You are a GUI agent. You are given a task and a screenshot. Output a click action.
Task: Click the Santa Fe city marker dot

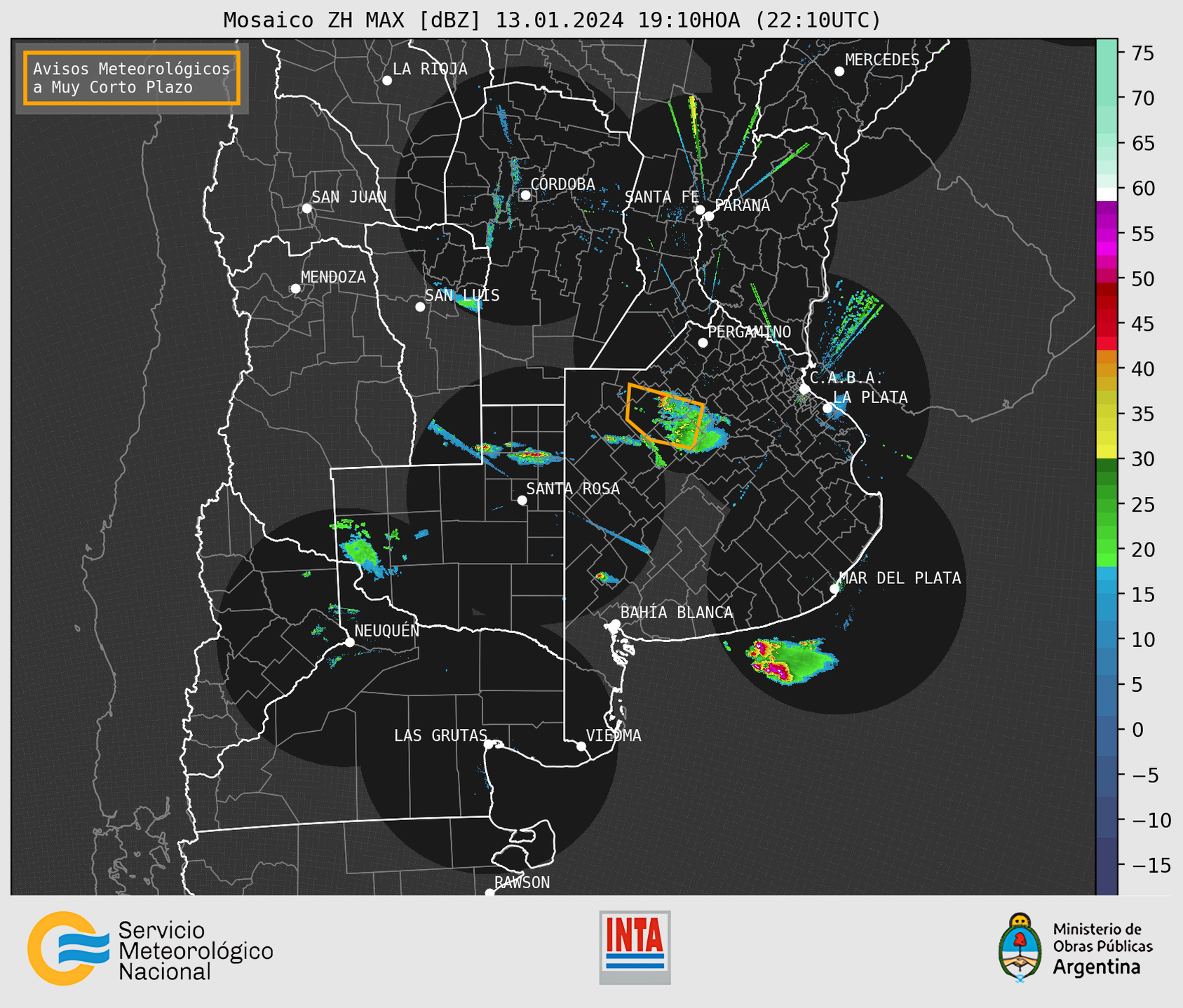[700, 210]
